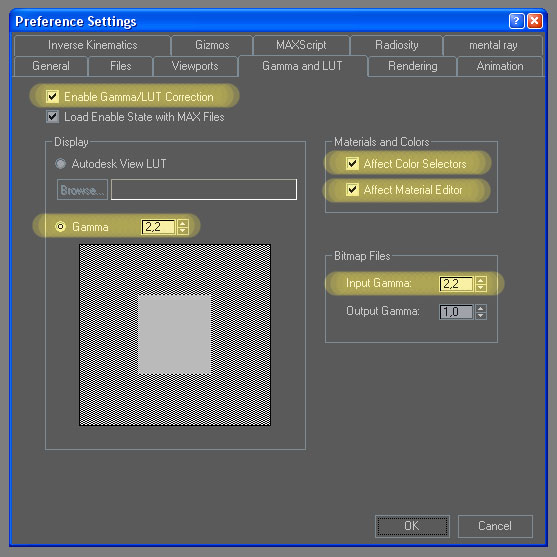Click the LUT file path field
Viewport: 557px width, 557px height.
click(x=204, y=190)
